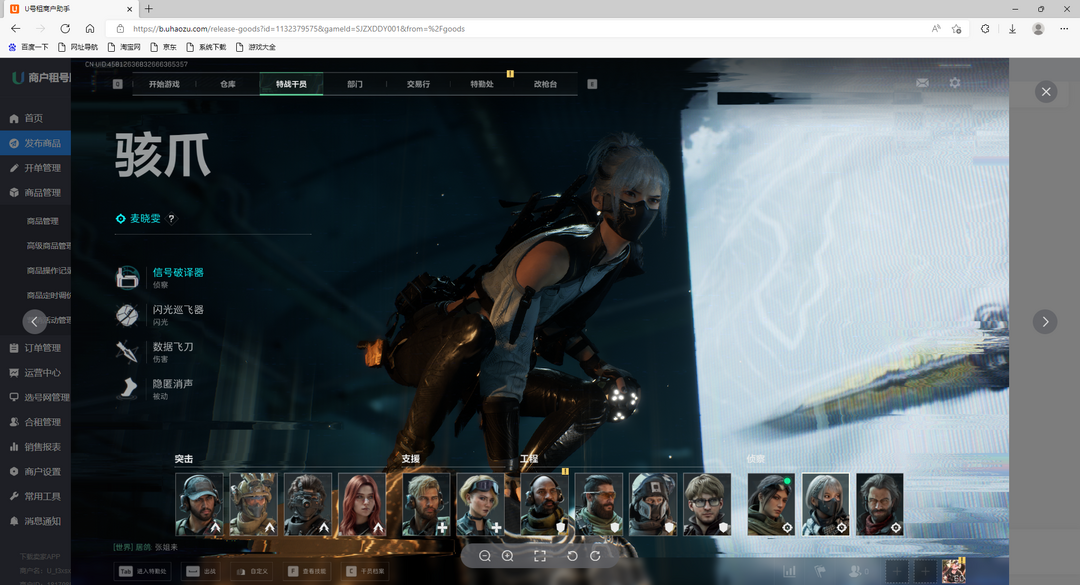Select the 部门 tab
Viewport: 1080px width, 585px height.
tap(355, 84)
